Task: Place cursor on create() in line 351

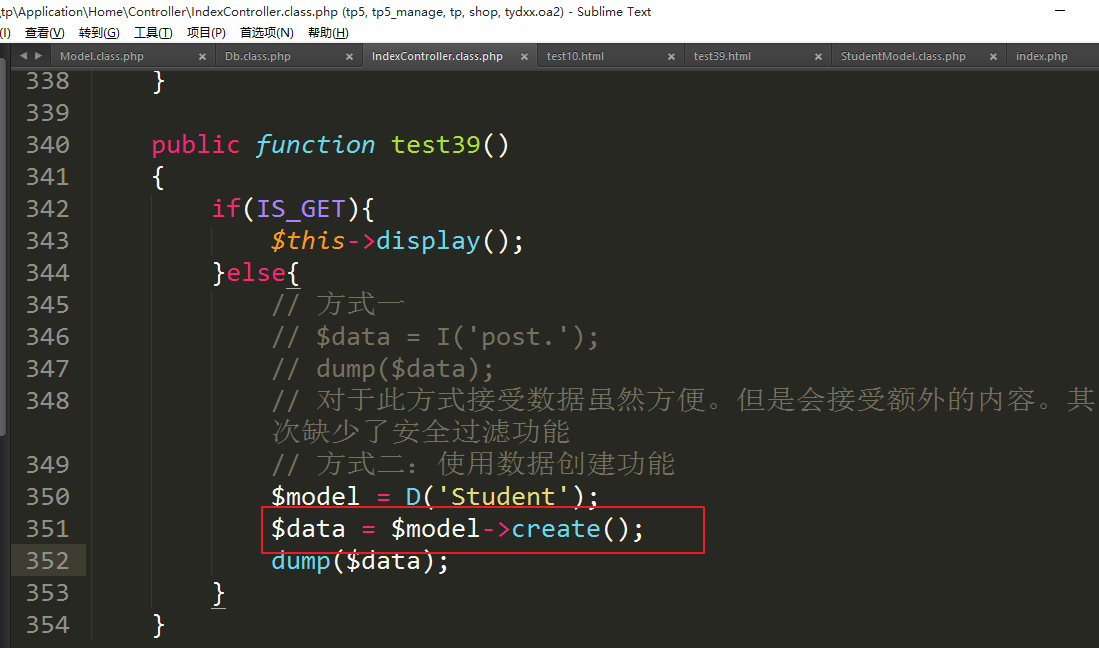Action: [555, 529]
